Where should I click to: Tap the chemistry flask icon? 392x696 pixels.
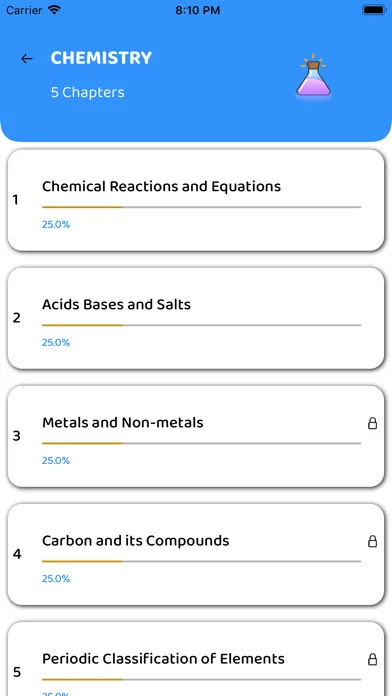pyautogui.click(x=313, y=75)
